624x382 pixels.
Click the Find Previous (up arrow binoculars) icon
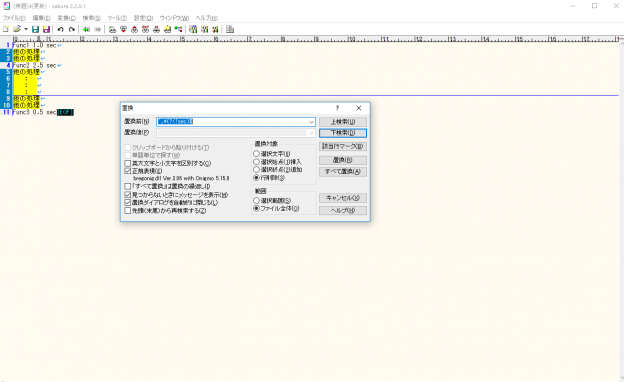[135, 29]
